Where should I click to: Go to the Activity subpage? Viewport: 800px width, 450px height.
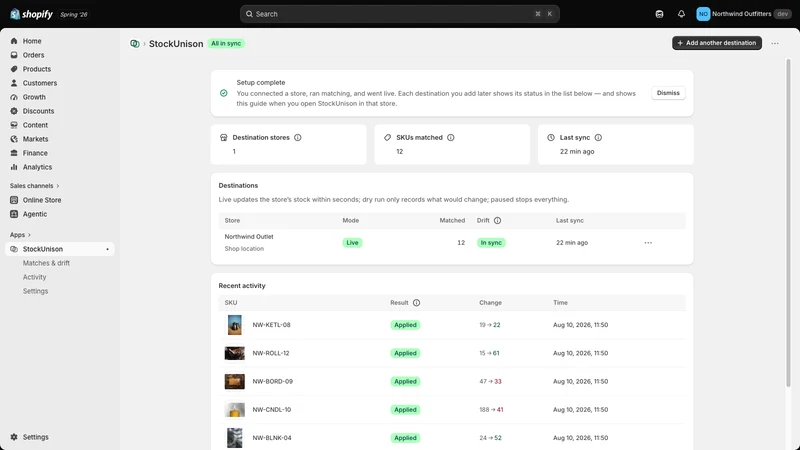point(34,277)
